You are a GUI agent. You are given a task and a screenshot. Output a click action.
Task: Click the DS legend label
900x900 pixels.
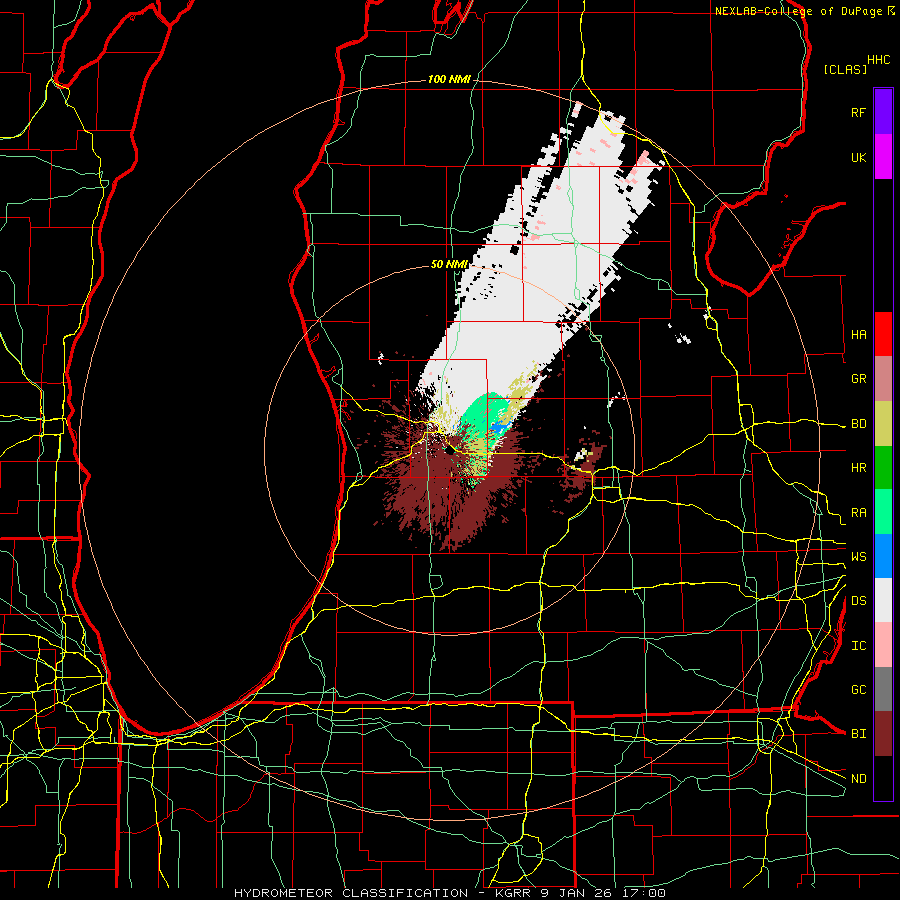pos(858,601)
